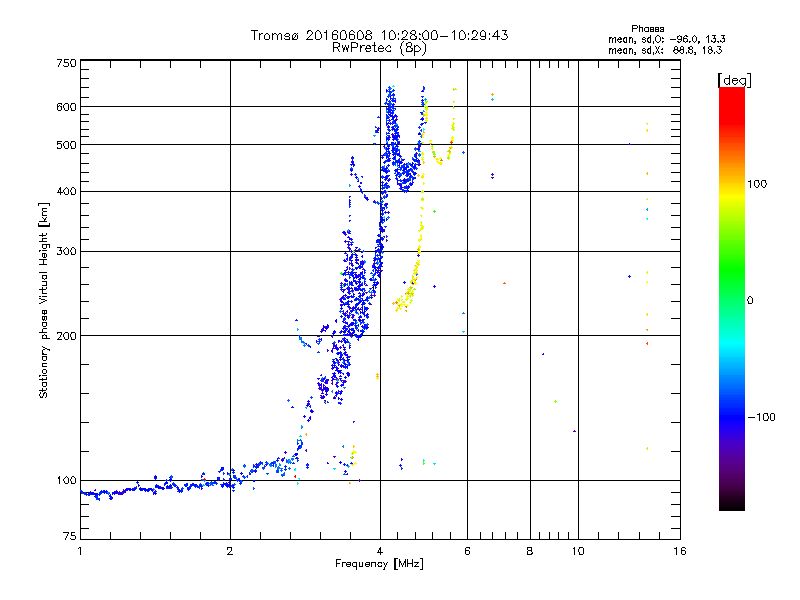Click the y-axis tick label "200"
The image size is (800, 600).
[66, 336]
